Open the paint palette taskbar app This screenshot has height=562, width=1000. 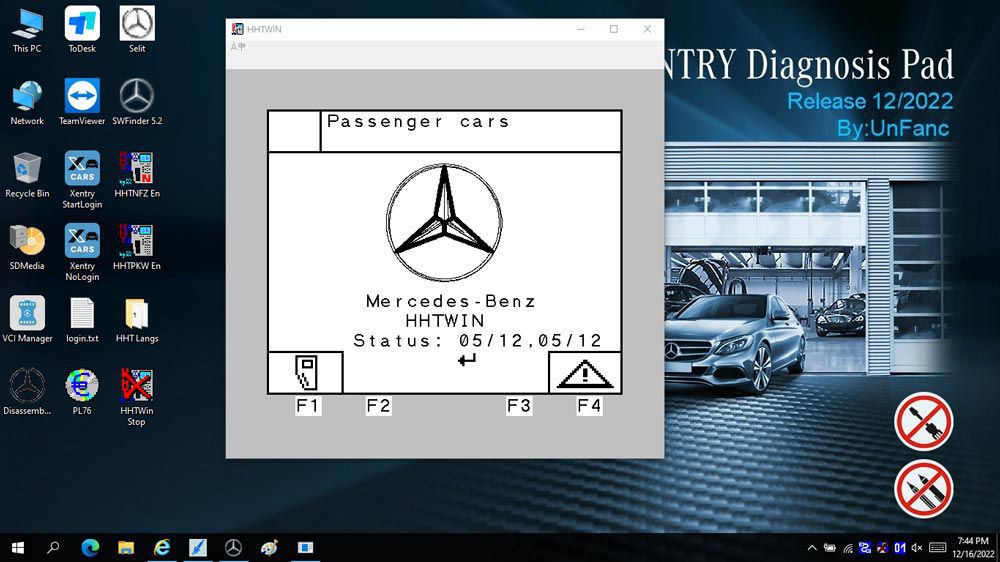[x=269, y=548]
